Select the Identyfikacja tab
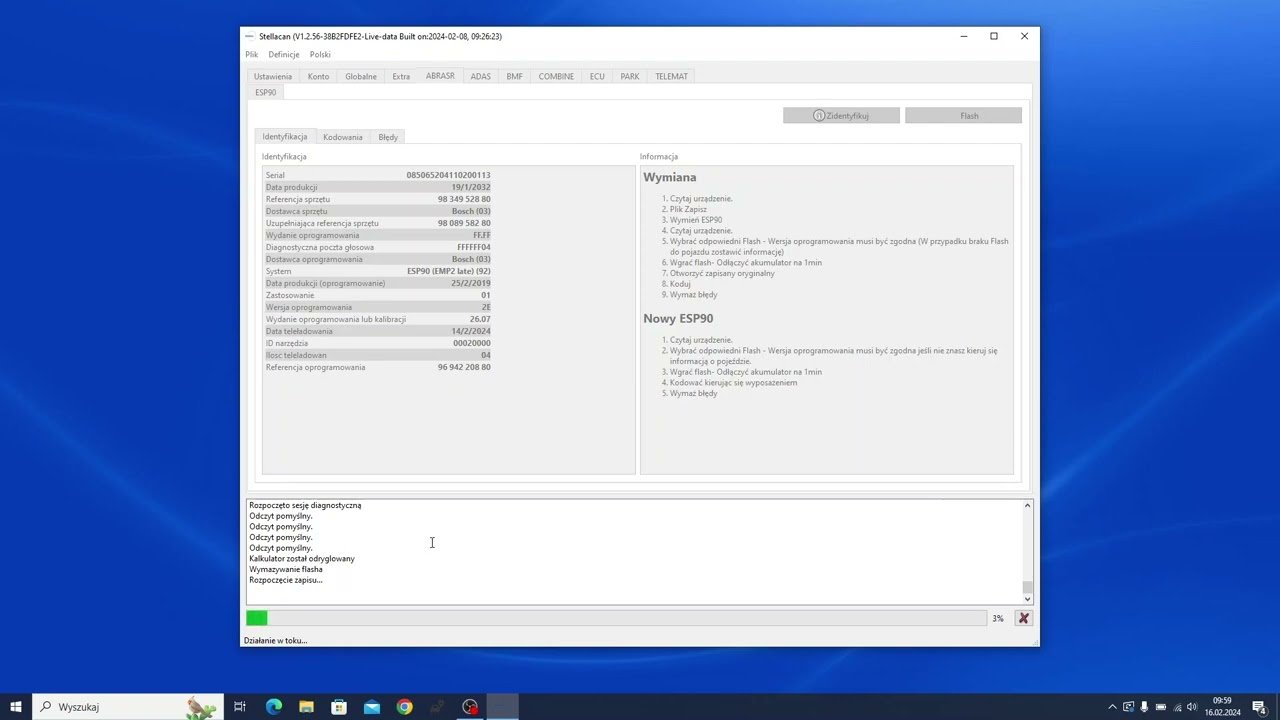 [x=285, y=136]
